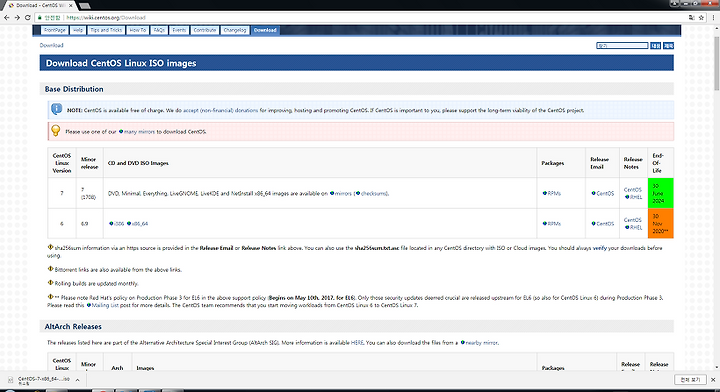This screenshot has width=720, height=392.
Task: Click the green secure padlock icon
Action: click(40, 17)
